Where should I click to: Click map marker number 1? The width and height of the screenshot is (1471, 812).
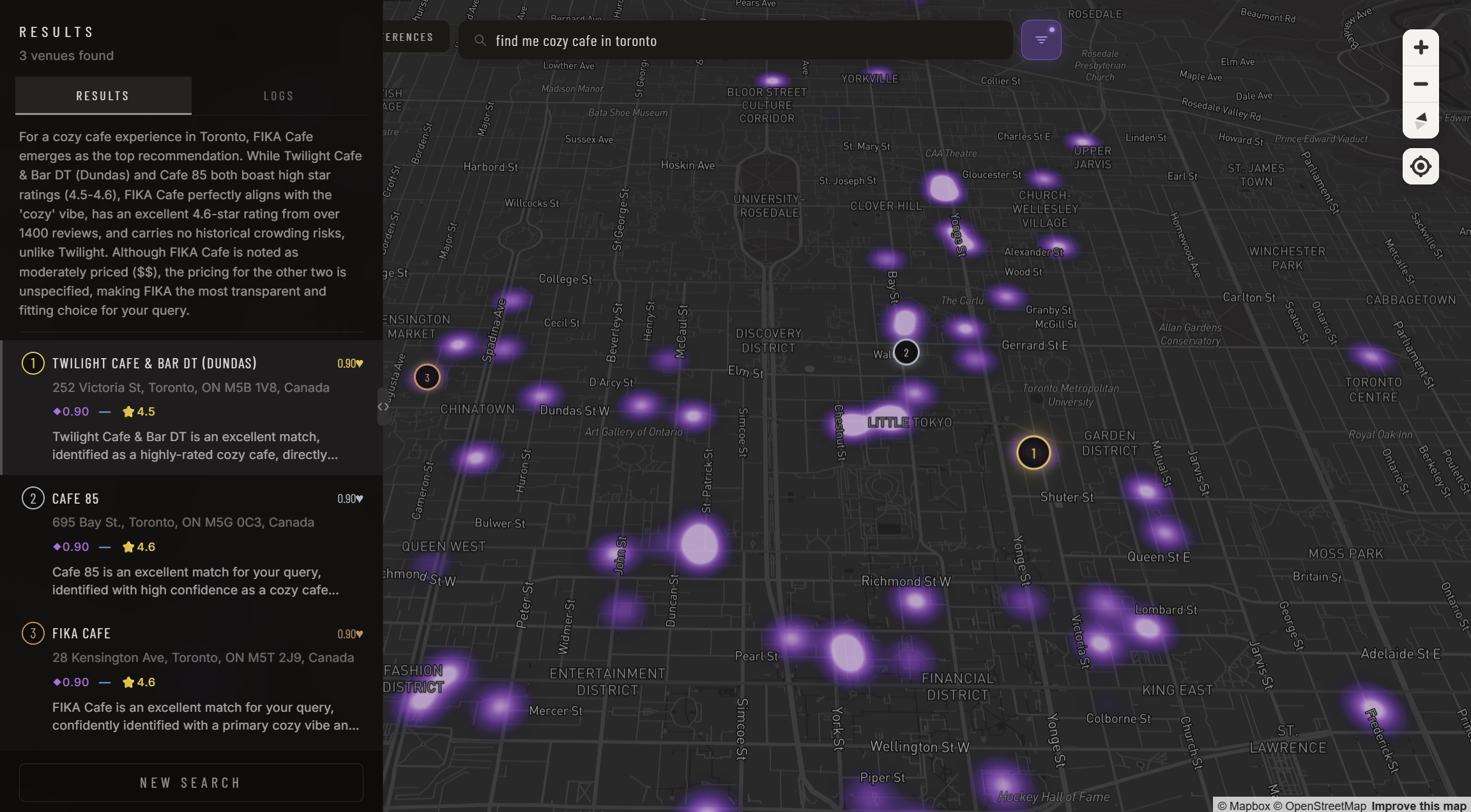1033,453
